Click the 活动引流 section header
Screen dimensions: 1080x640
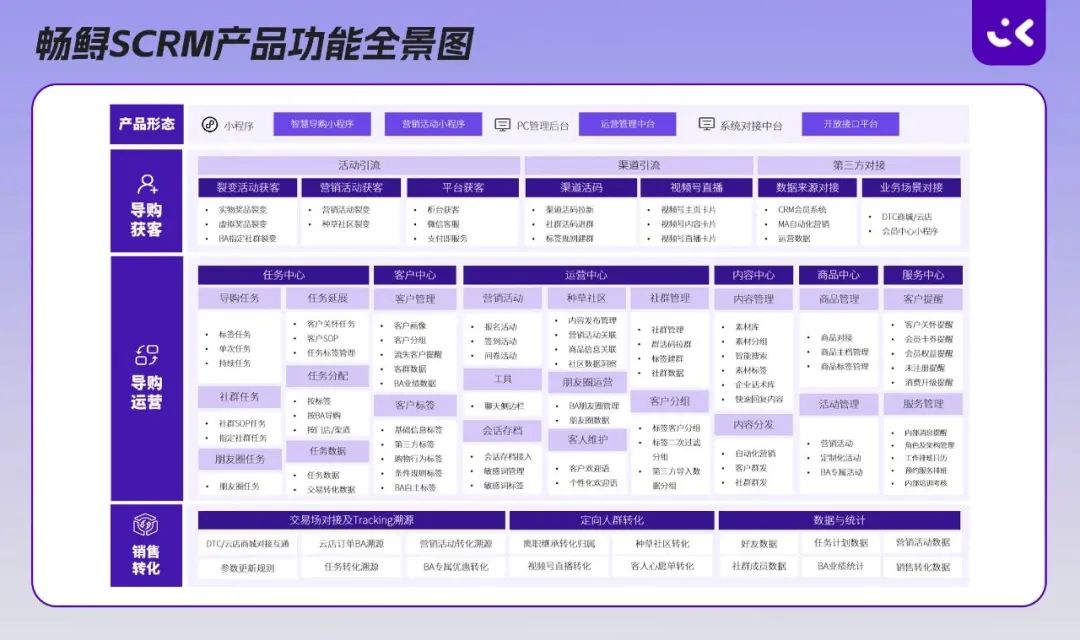[x=359, y=165]
